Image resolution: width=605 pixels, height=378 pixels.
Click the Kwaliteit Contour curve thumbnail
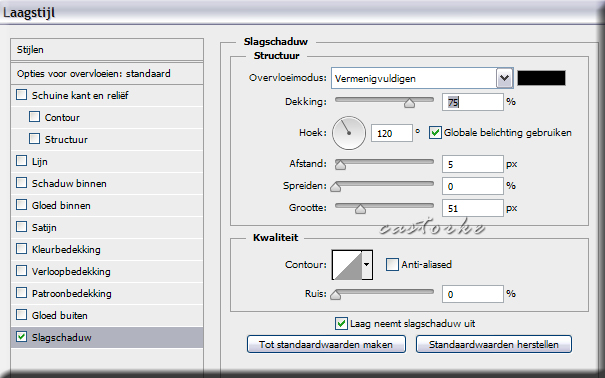(347, 265)
